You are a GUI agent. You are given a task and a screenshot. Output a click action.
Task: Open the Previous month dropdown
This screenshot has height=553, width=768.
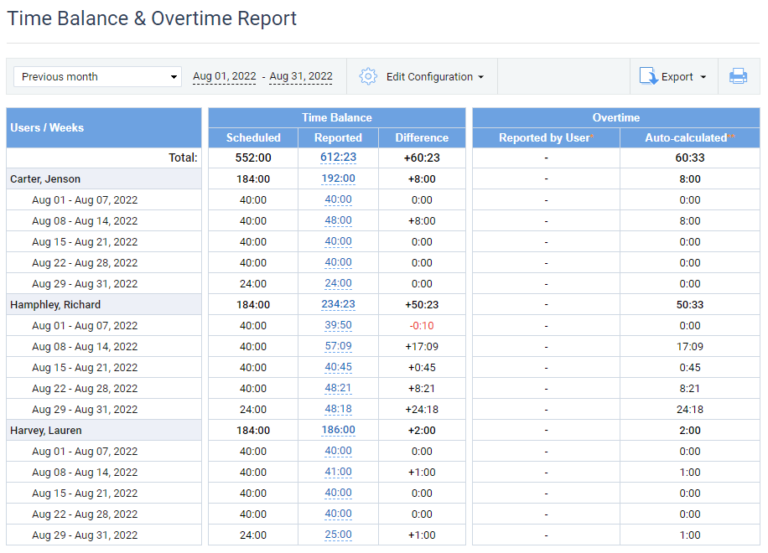[x=99, y=77]
